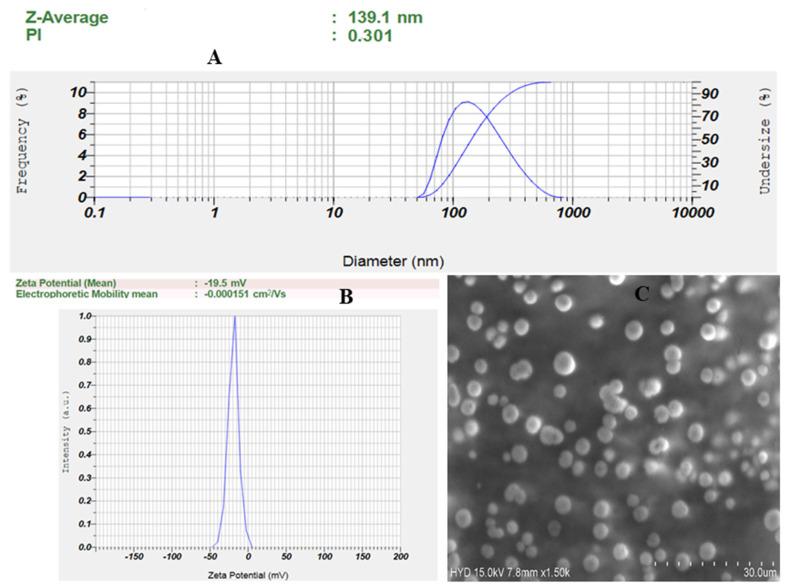The height and width of the screenshot is (588, 788).
Task: Click the PI label
Action: tap(33, 36)
